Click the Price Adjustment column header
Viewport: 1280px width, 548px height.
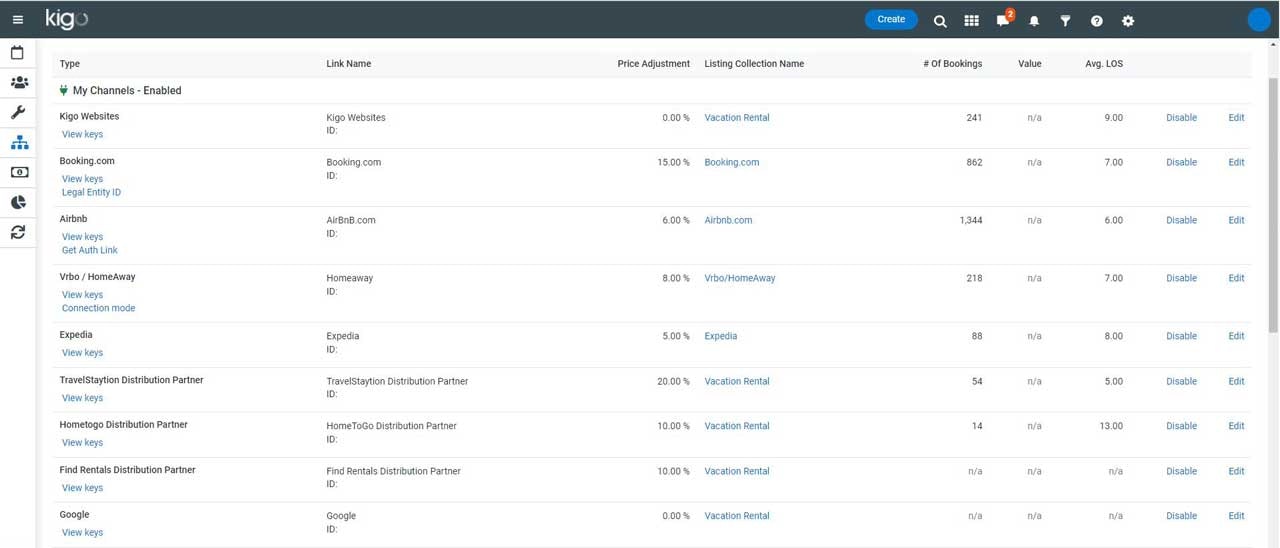tap(653, 64)
